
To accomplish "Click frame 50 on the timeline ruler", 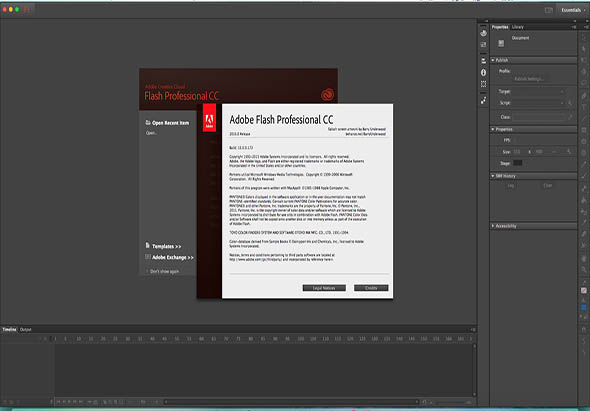I will (177, 339).
